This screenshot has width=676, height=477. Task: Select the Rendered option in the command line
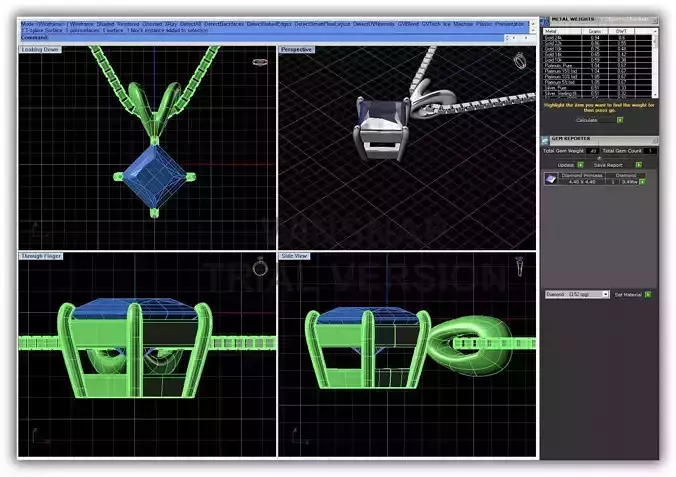[128, 24]
